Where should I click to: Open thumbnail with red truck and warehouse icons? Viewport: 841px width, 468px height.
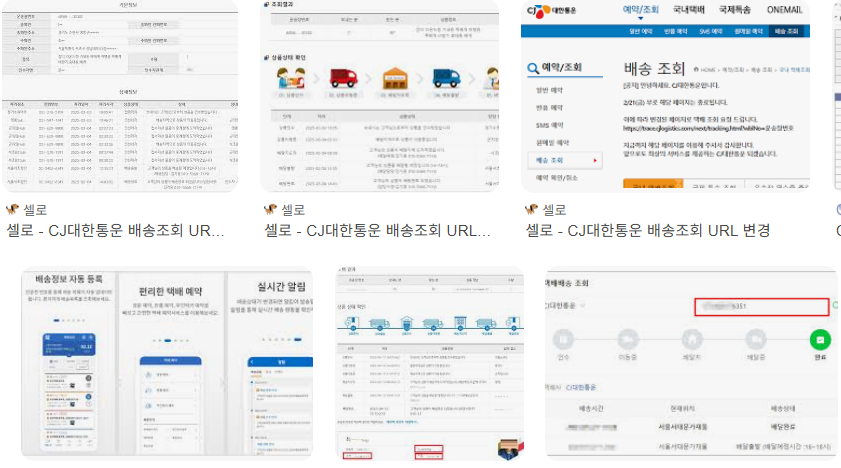tap(379, 94)
